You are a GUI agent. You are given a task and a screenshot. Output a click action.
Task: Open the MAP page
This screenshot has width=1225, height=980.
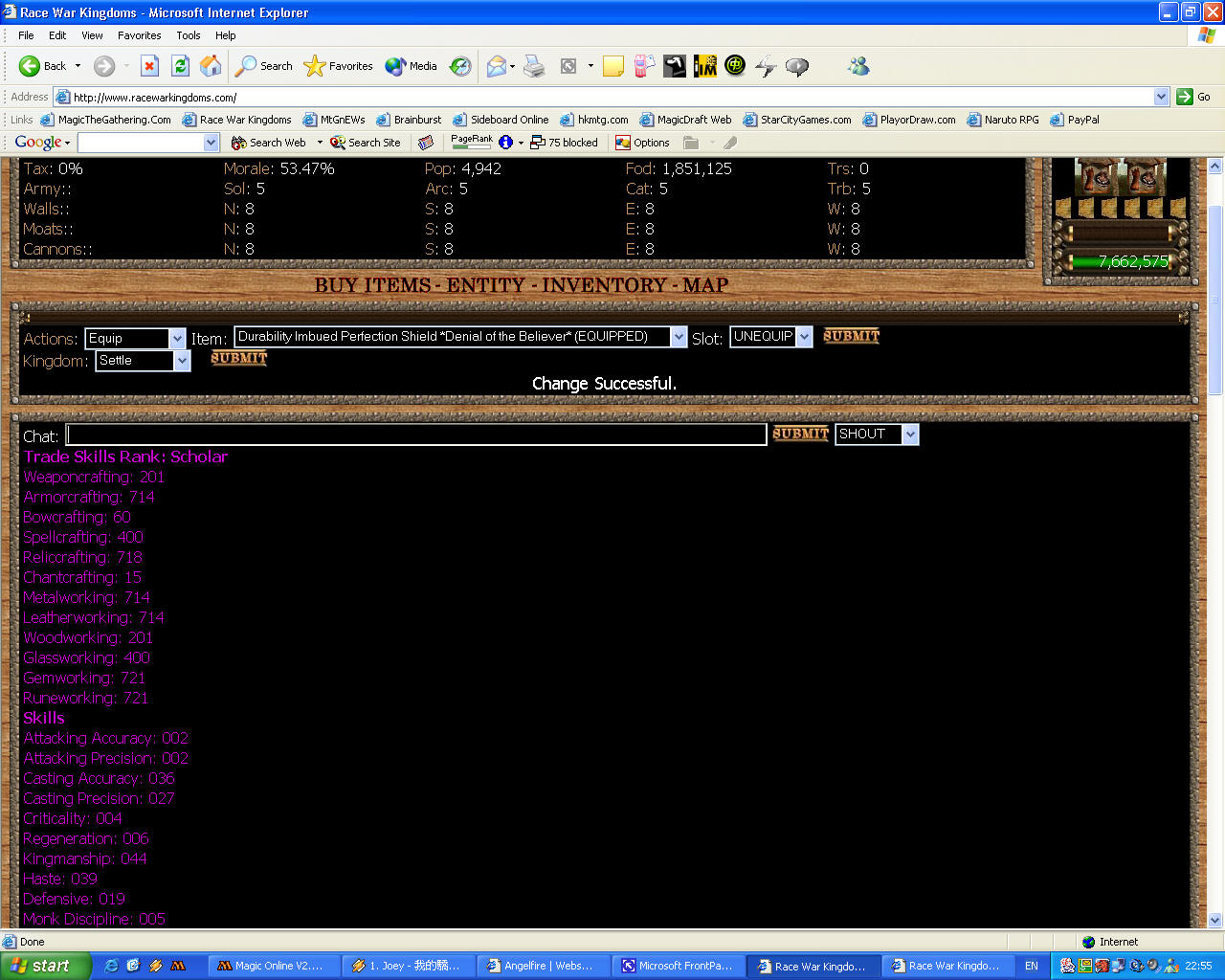[705, 285]
